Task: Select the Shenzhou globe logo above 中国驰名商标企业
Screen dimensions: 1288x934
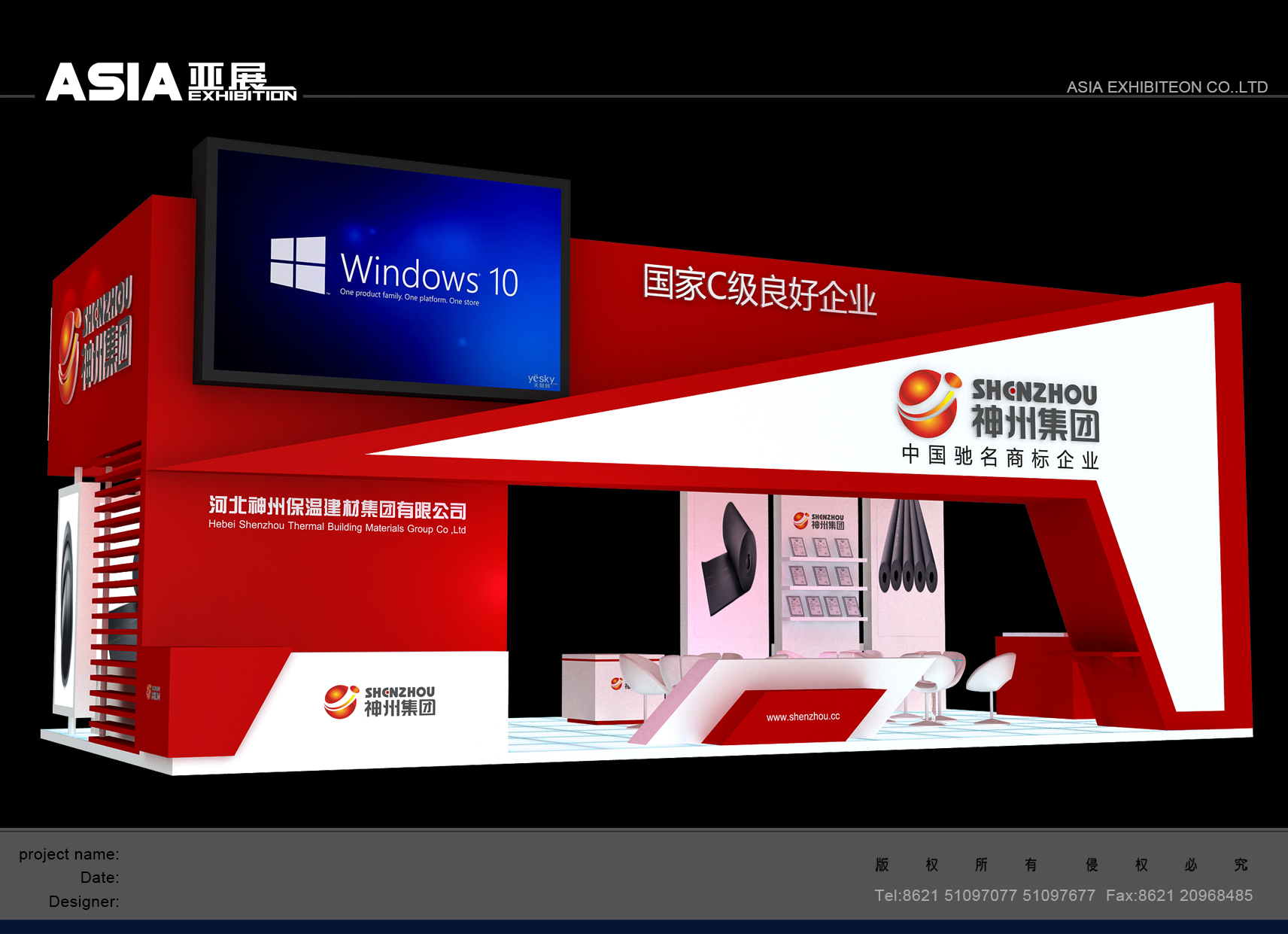Action: click(929, 403)
